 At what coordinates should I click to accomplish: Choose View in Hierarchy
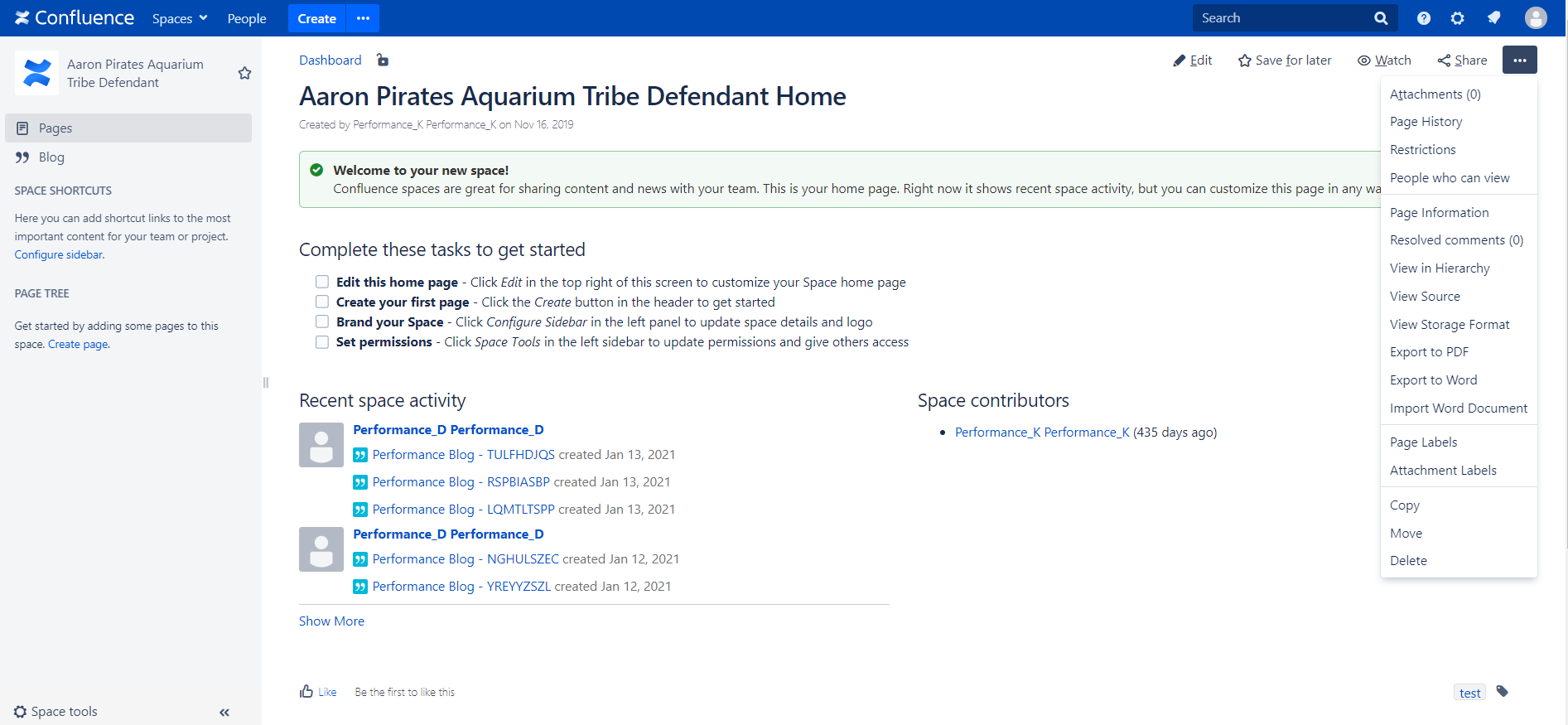(1459, 268)
